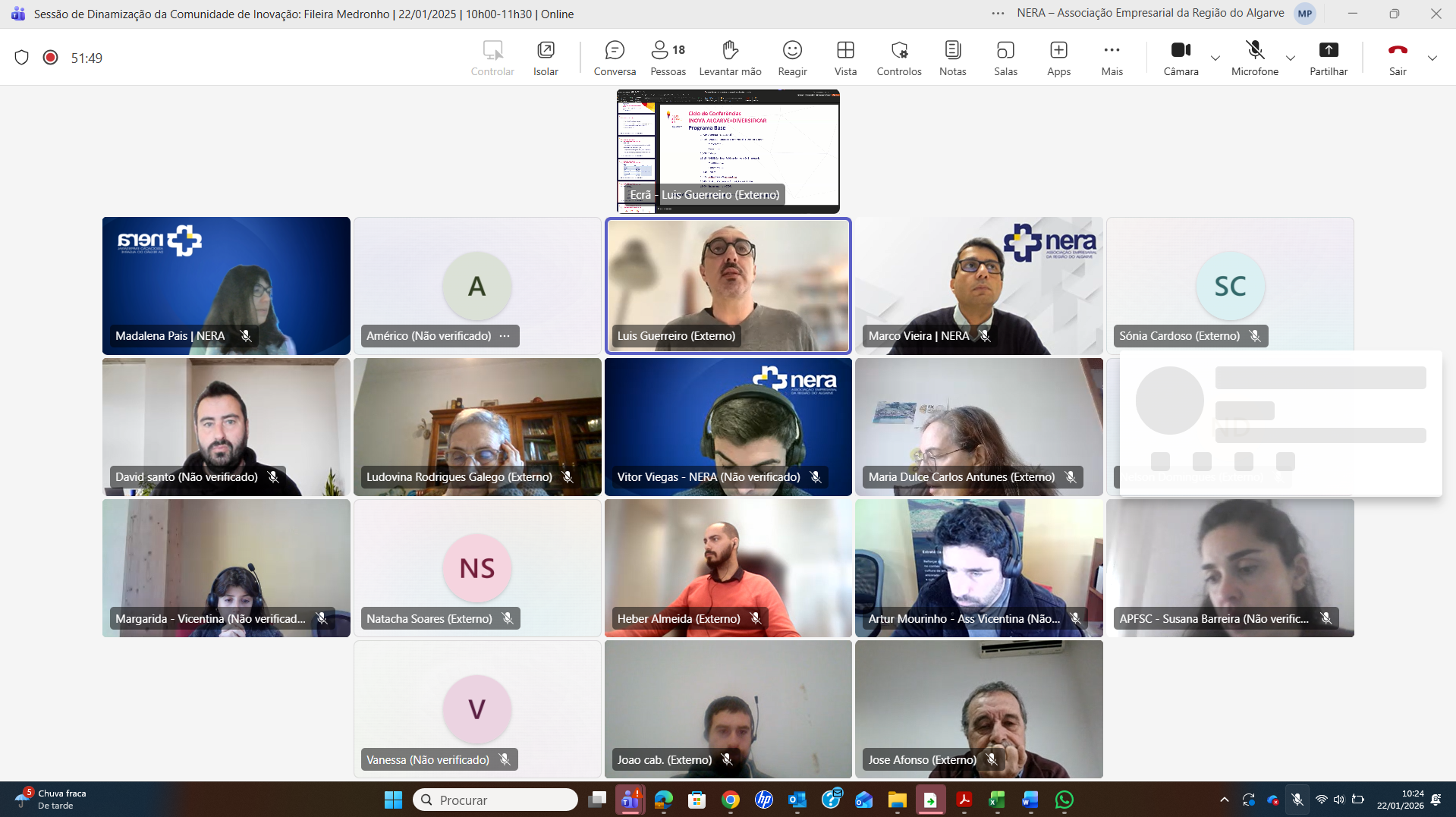Leave the meeting with Sair
This screenshot has height=817, width=1456.
1398,58
